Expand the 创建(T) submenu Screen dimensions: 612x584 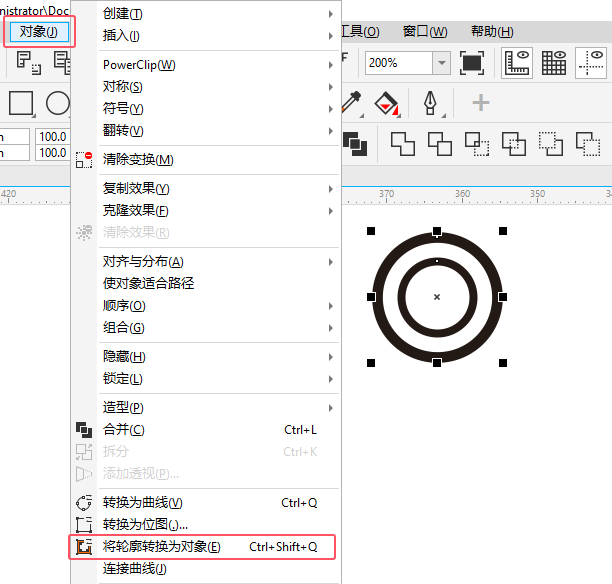219,14
